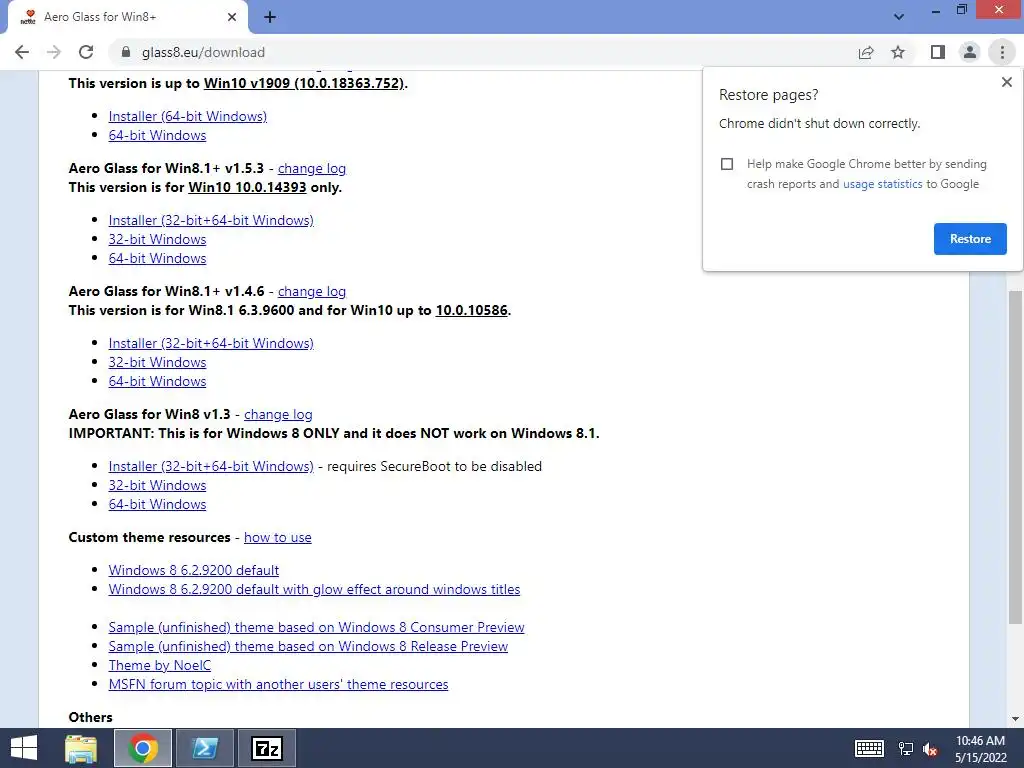Download v1.4.6 32-bit Windows link
Image resolution: width=1024 pixels, height=768 pixels.
[157, 362]
